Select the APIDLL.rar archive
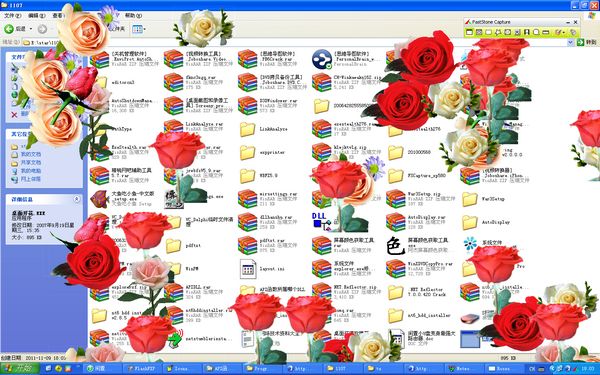 coord(173,292)
